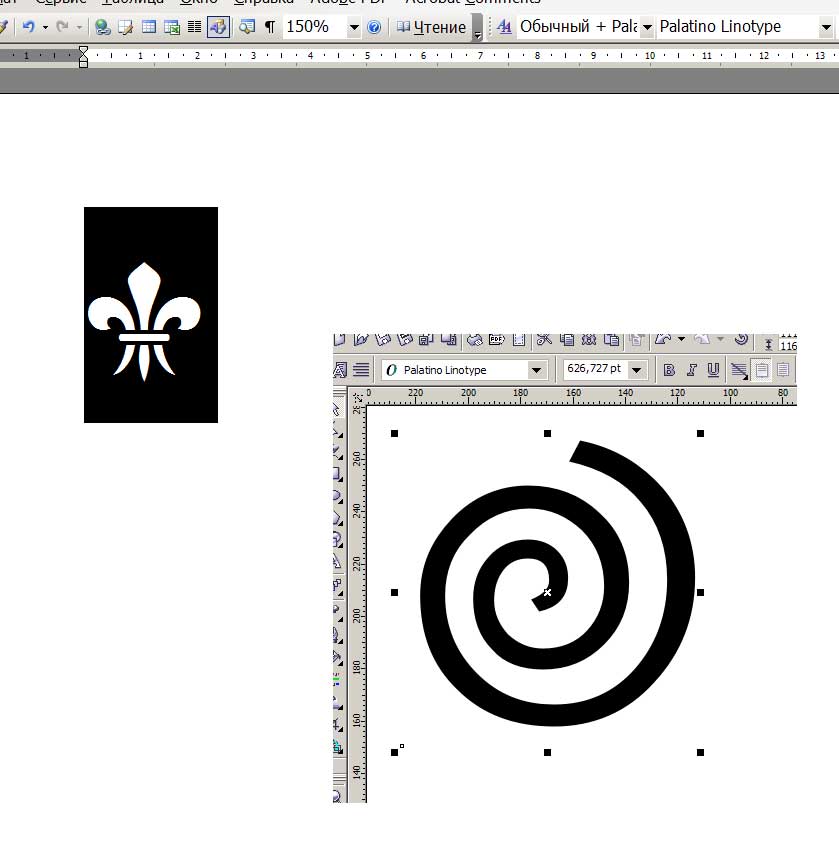Click the Columns layout icon

[195, 27]
